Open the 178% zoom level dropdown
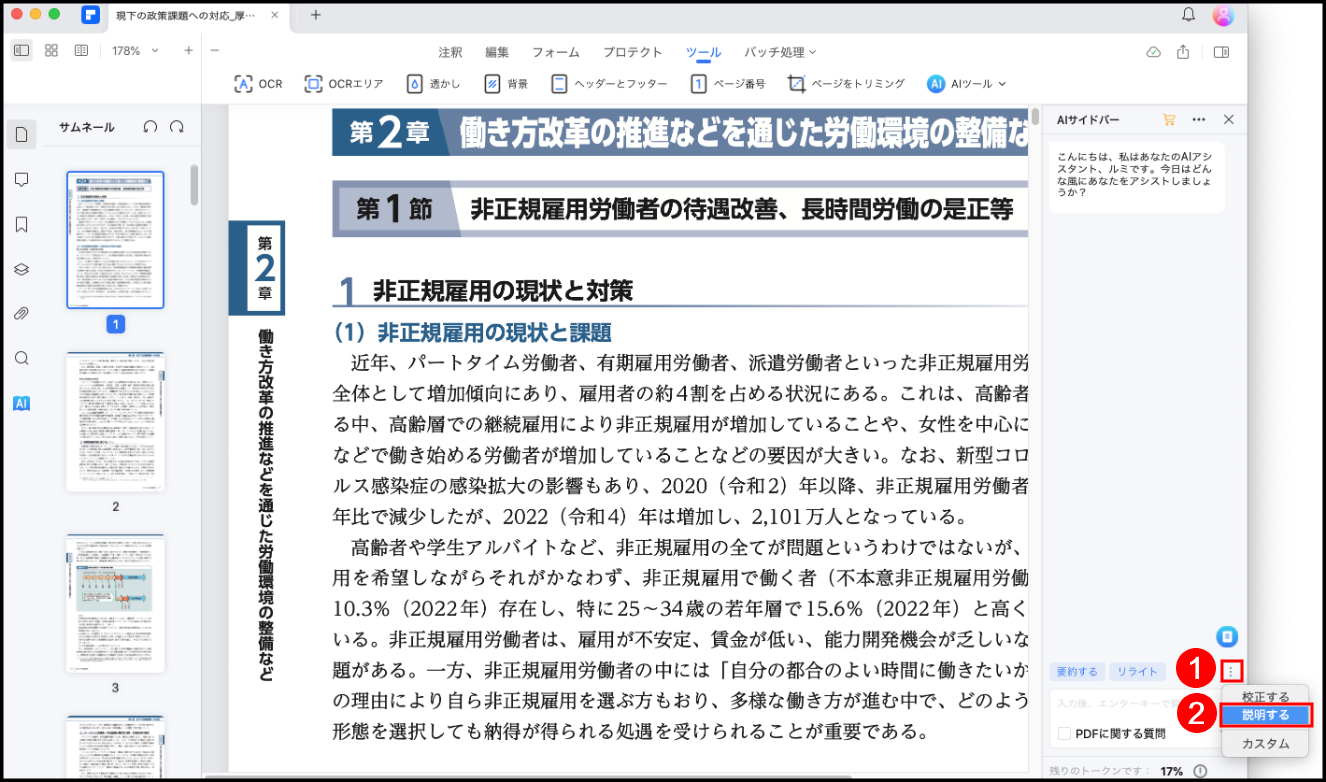The image size is (1326, 782). 134,50
